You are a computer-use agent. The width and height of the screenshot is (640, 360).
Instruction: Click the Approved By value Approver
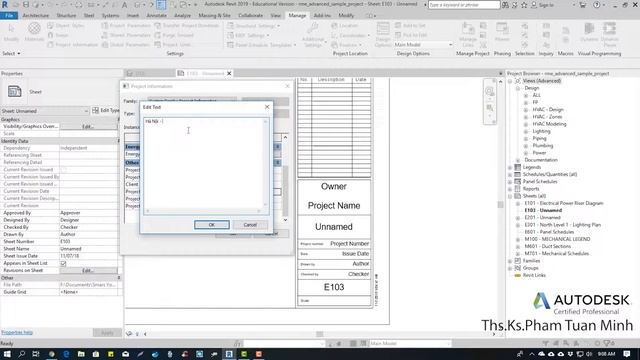(x=70, y=213)
